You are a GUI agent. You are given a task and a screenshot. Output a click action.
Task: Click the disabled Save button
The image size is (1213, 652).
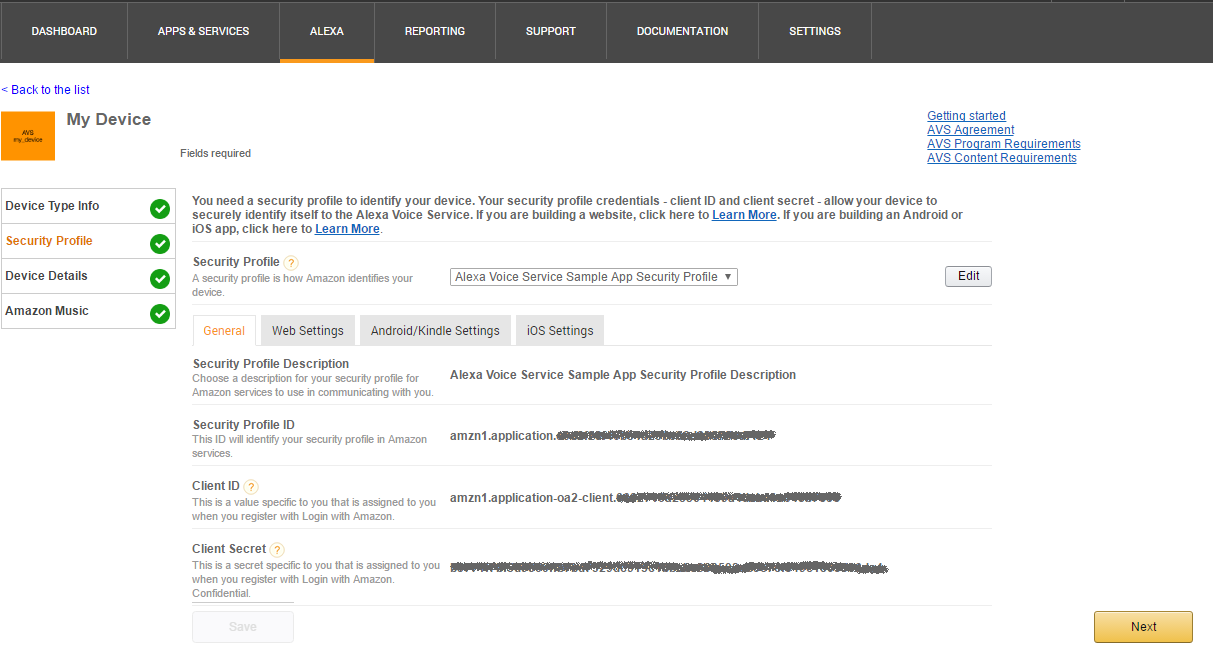(x=243, y=627)
